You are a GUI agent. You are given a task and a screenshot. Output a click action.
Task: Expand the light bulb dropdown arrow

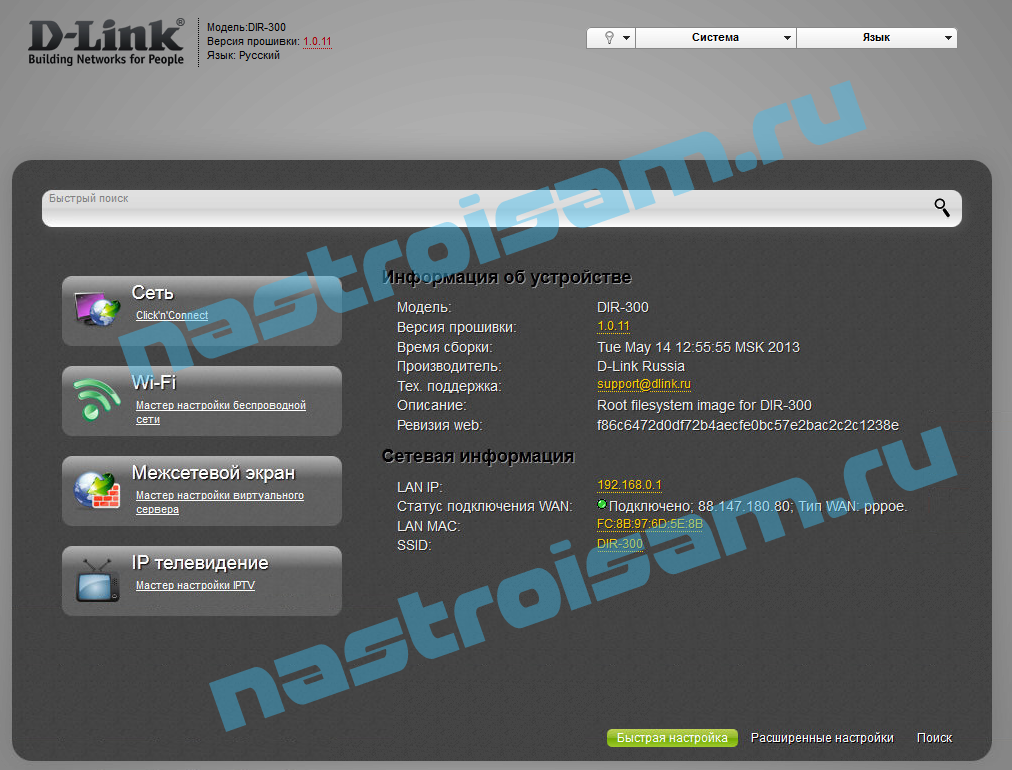tap(626, 38)
